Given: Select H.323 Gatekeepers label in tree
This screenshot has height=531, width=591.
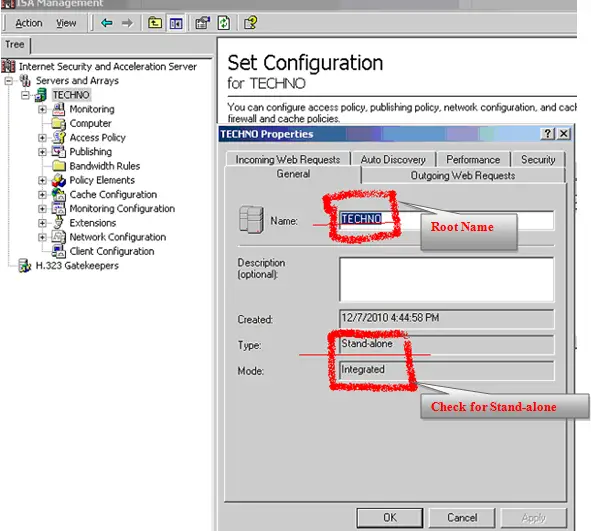Looking at the screenshot, I should click(x=77, y=266).
